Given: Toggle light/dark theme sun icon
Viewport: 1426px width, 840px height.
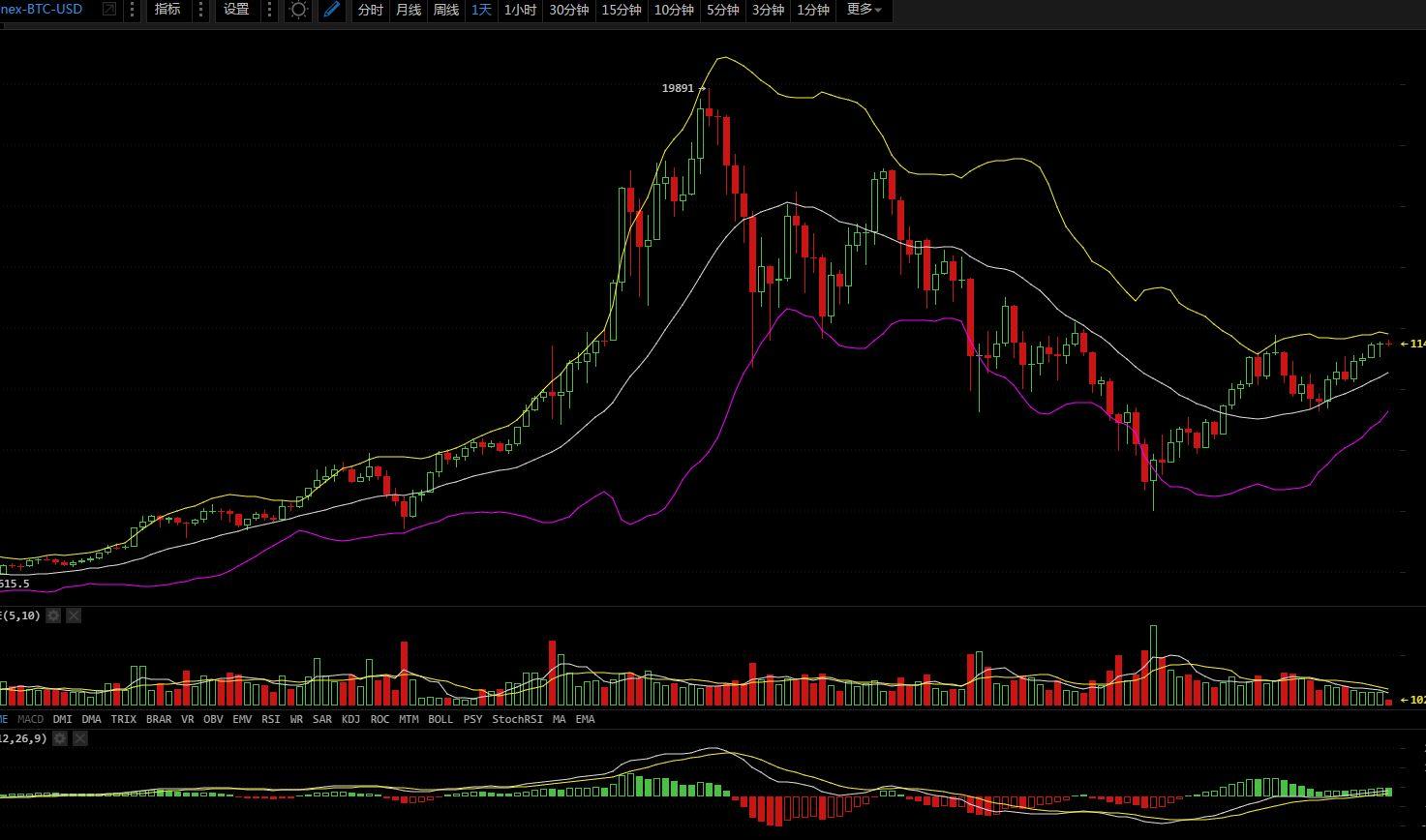Looking at the screenshot, I should click(x=299, y=10).
